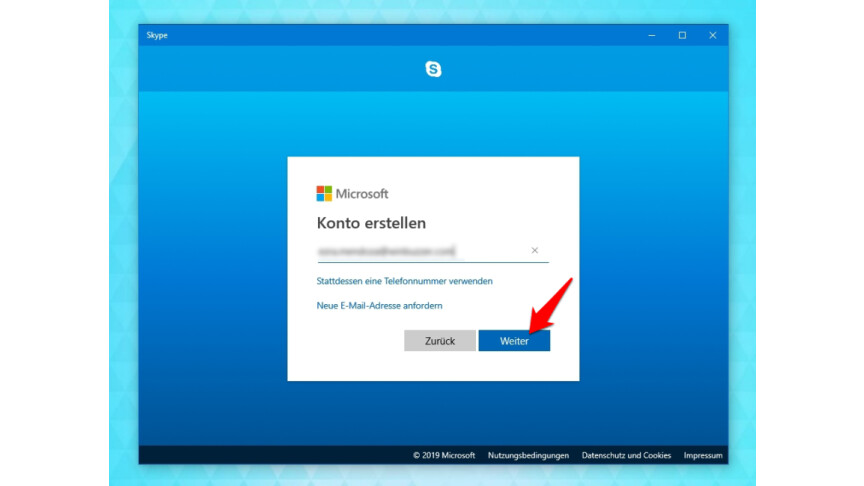Minimize the Skype window
Viewport: 864px width, 486px height.
(652, 35)
